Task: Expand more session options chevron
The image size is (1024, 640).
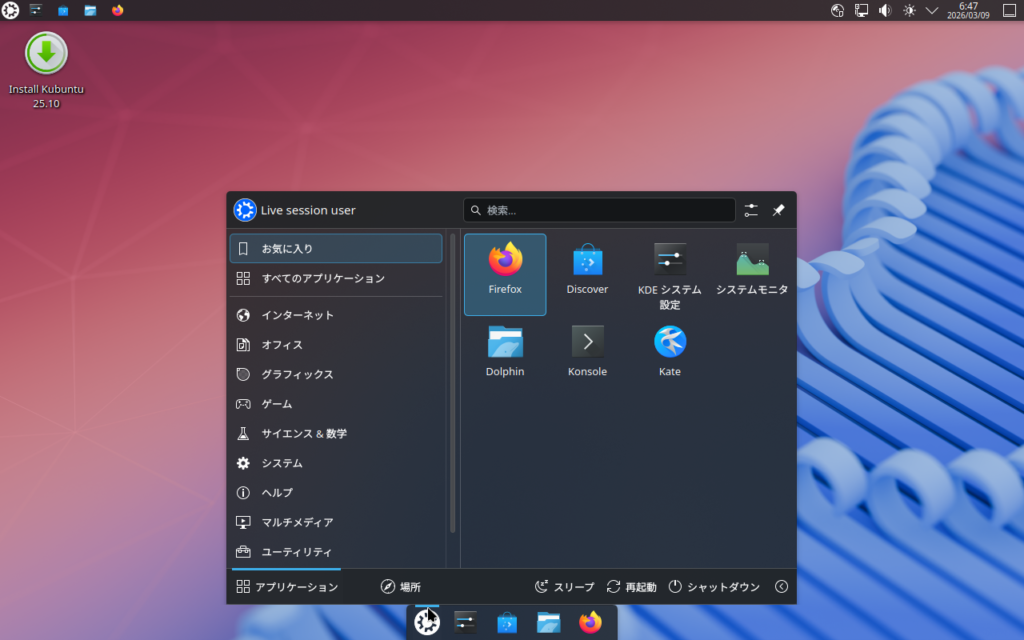Action: pos(781,587)
